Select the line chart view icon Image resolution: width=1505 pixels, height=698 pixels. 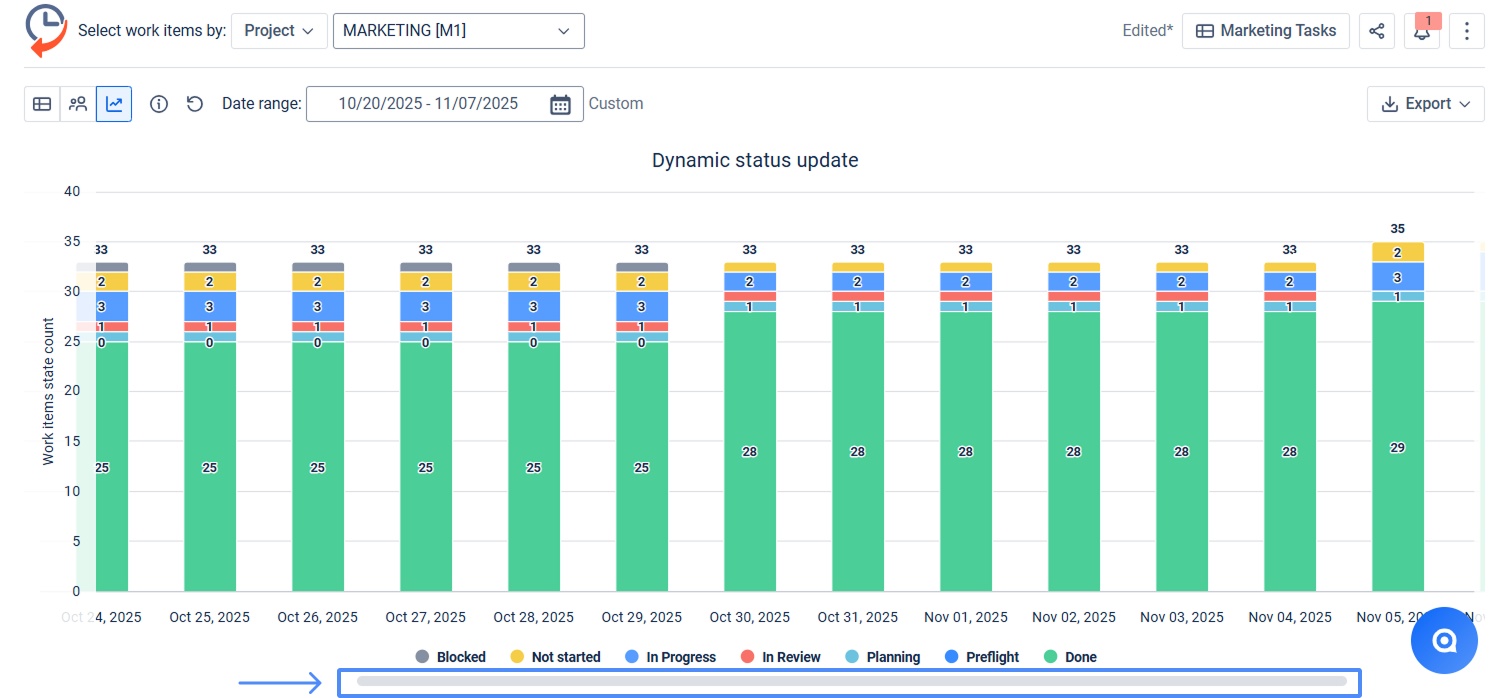[x=114, y=104]
